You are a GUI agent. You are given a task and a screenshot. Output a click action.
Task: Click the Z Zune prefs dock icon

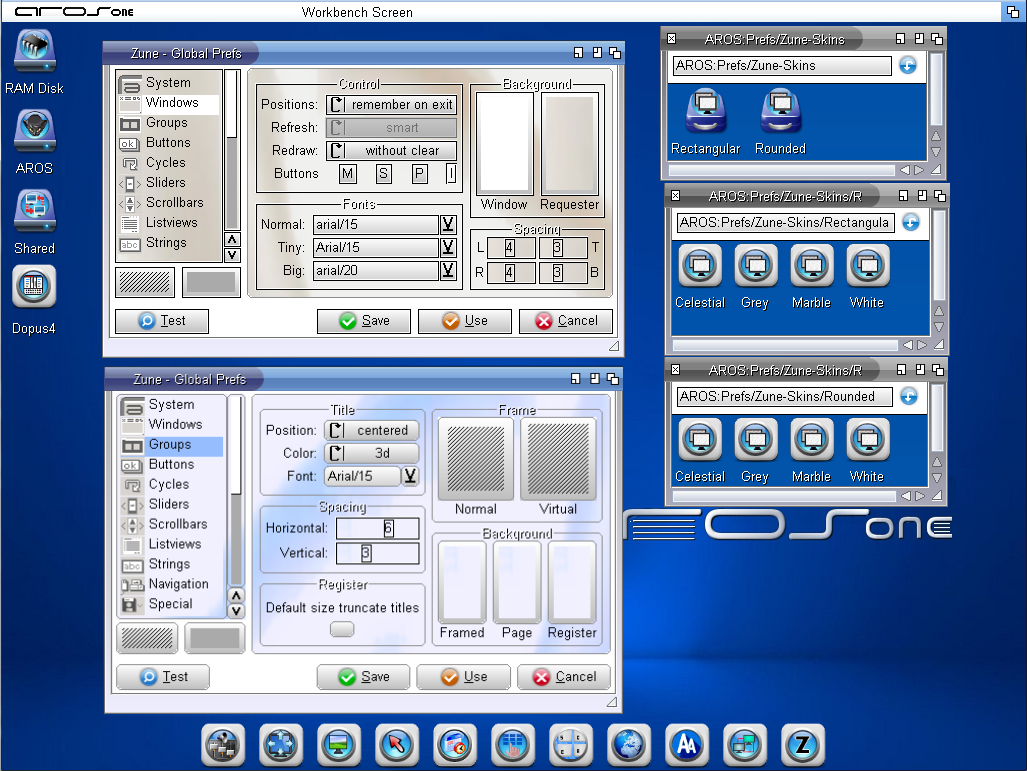tap(802, 745)
